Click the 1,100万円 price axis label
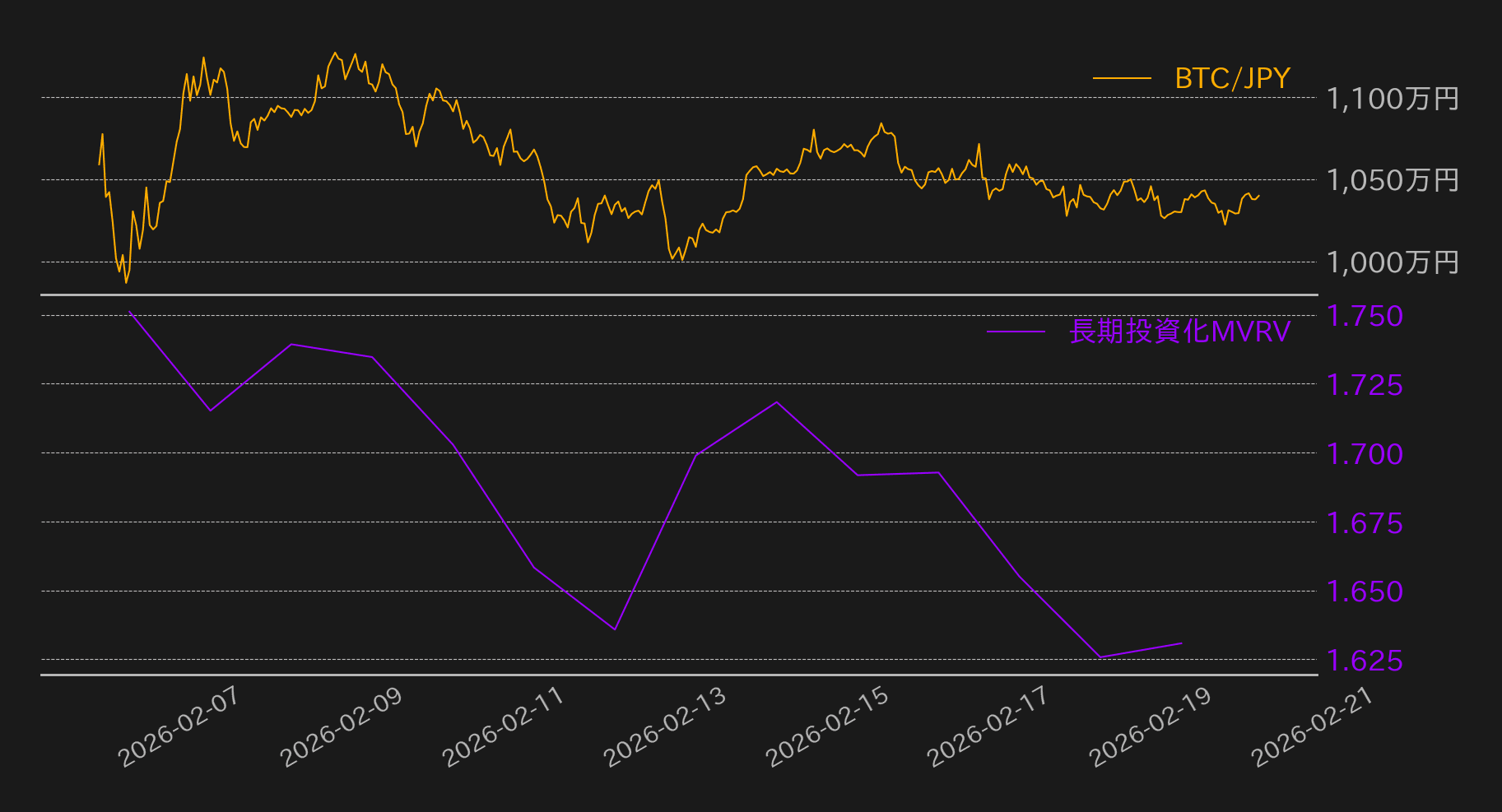 click(x=1392, y=99)
